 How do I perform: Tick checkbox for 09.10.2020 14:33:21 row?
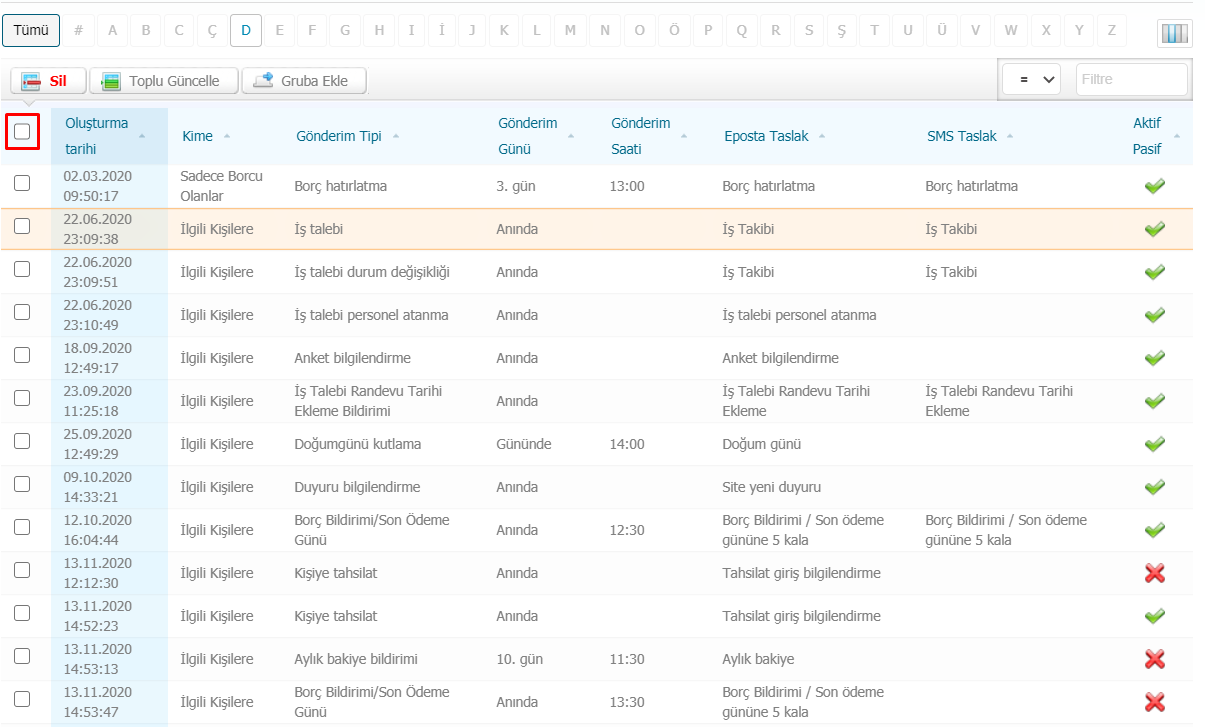click(x=22, y=484)
